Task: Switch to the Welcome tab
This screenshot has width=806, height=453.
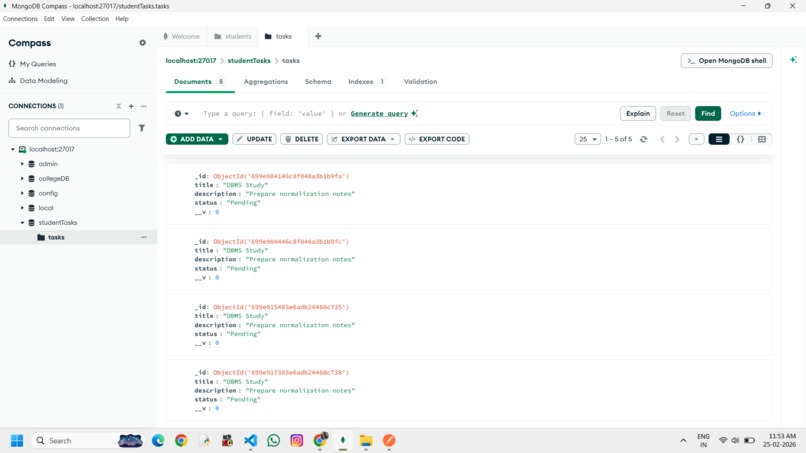Action: point(181,36)
